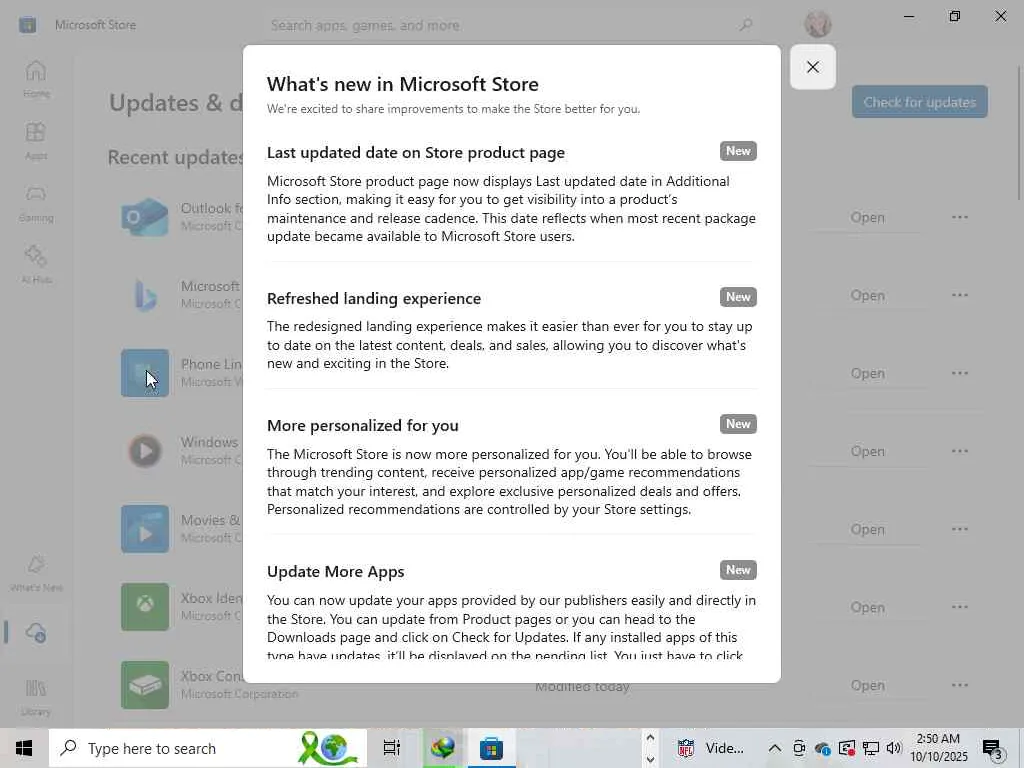
Task: Click the 'Last updated date on Store product page' heading
Action: [x=416, y=153]
